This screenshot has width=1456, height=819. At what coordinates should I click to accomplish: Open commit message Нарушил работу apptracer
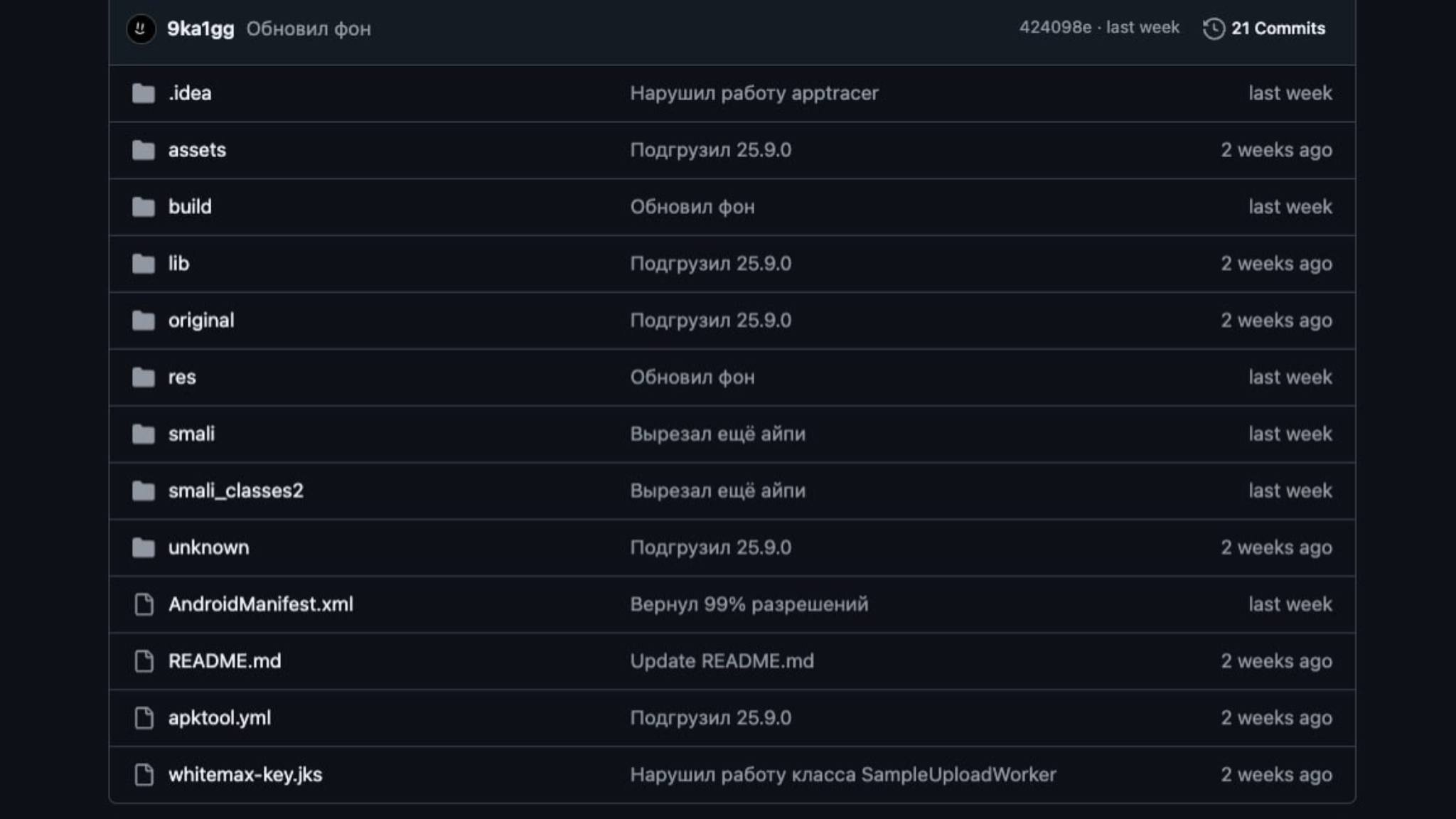[x=754, y=93]
